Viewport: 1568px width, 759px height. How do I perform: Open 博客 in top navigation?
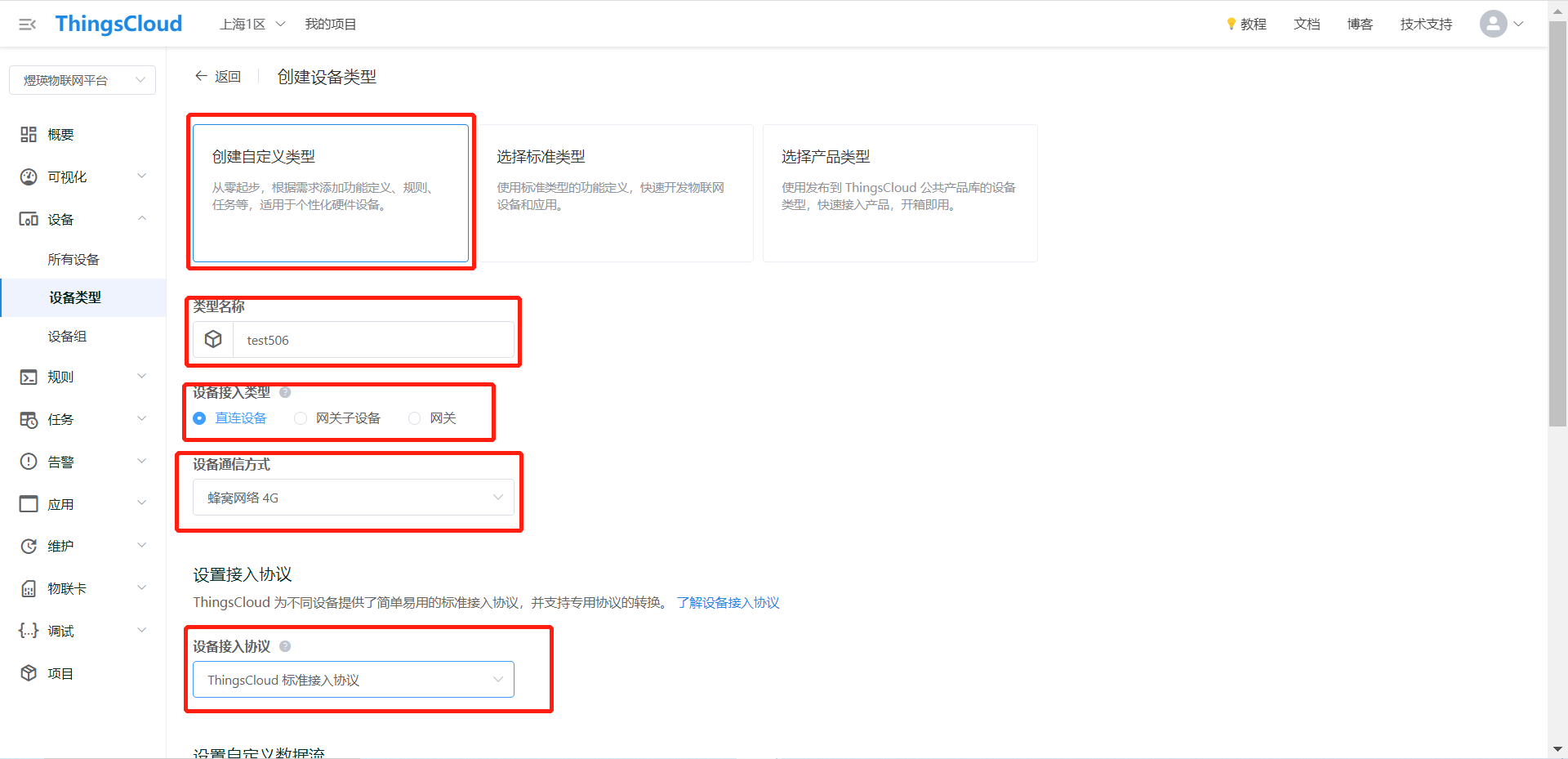click(x=1360, y=24)
